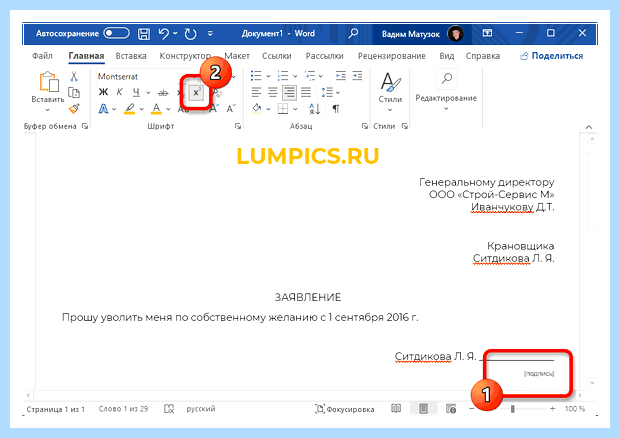The width and height of the screenshot is (620, 438).
Task: Open shading color dropdown arrow
Action: [x=268, y=109]
